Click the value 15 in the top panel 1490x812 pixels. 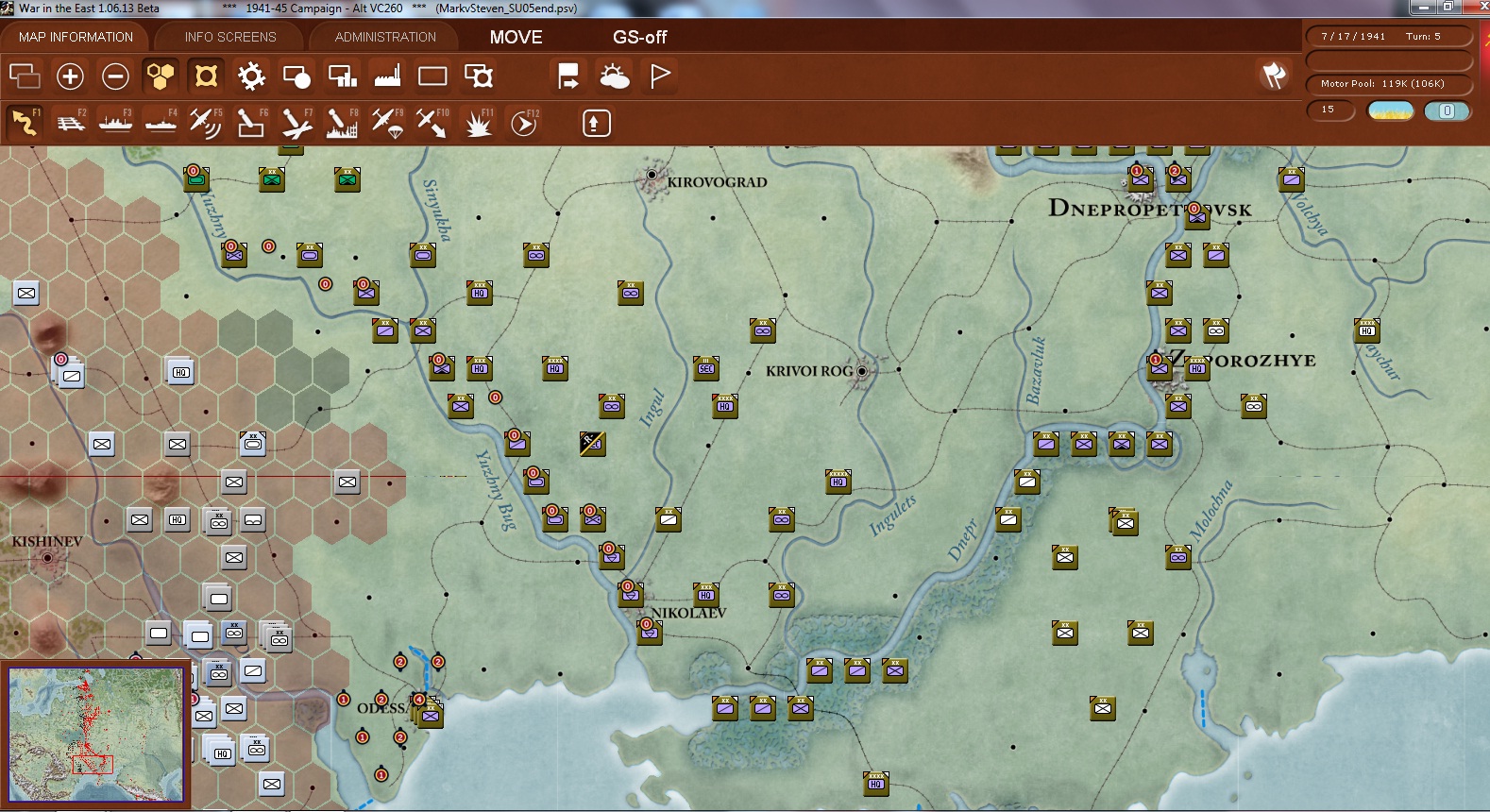point(1329,110)
